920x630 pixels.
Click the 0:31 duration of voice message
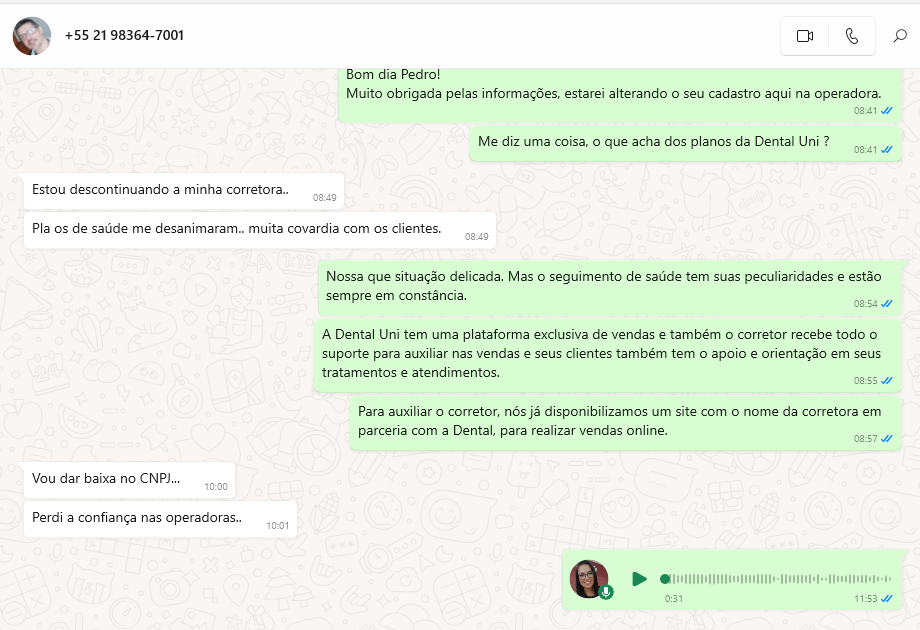pyautogui.click(x=674, y=599)
